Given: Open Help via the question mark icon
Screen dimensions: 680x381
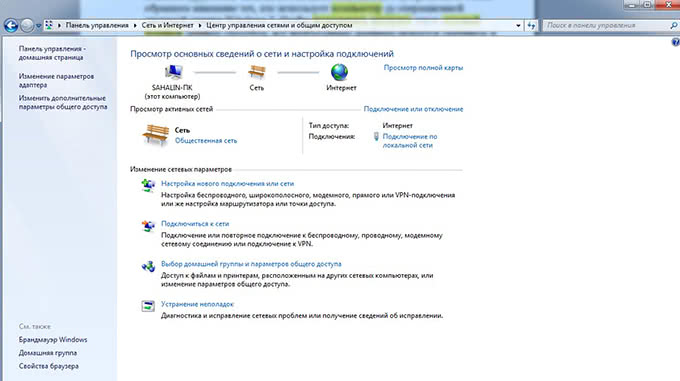Looking at the screenshot, I should click(676, 42).
